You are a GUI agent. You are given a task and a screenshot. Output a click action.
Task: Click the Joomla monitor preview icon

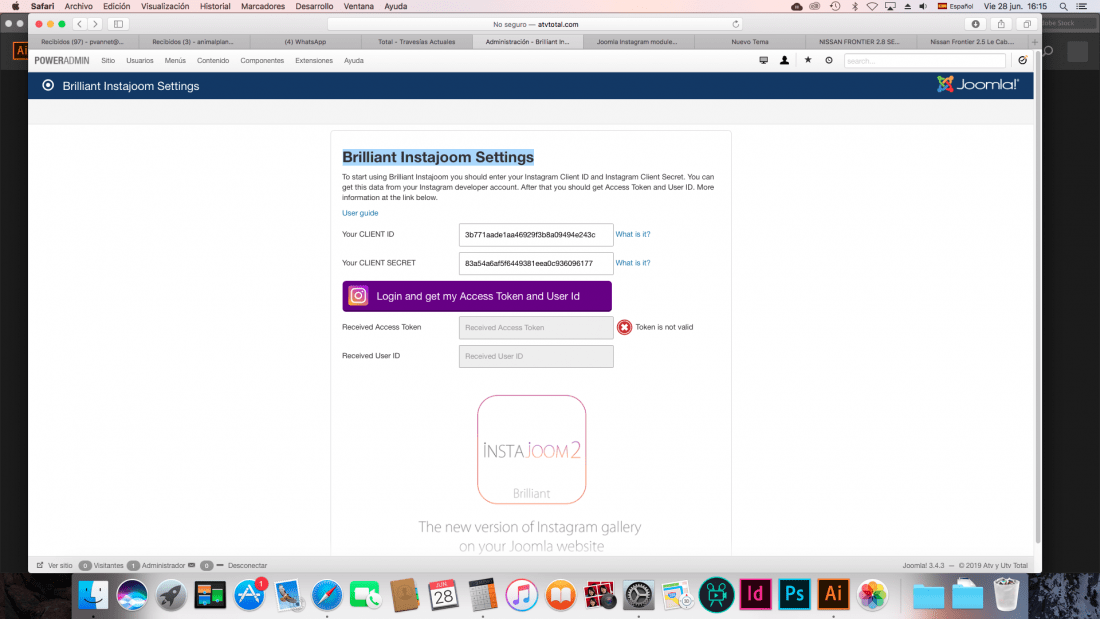[763, 60]
